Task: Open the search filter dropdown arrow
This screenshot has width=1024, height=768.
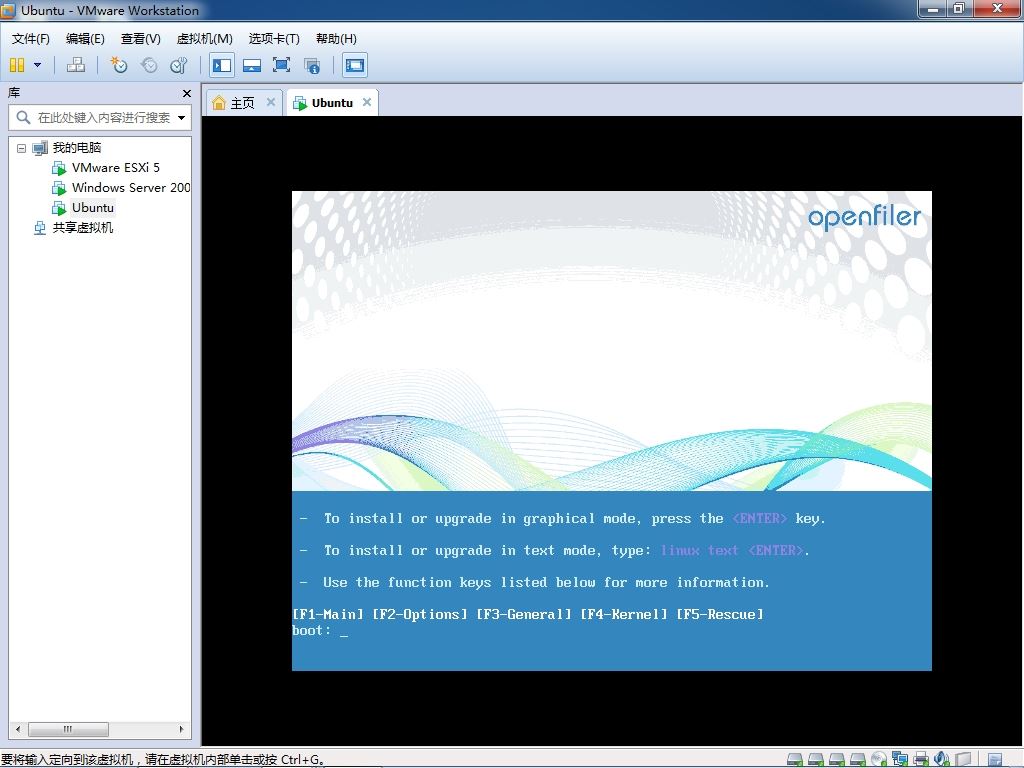Action: [x=182, y=118]
